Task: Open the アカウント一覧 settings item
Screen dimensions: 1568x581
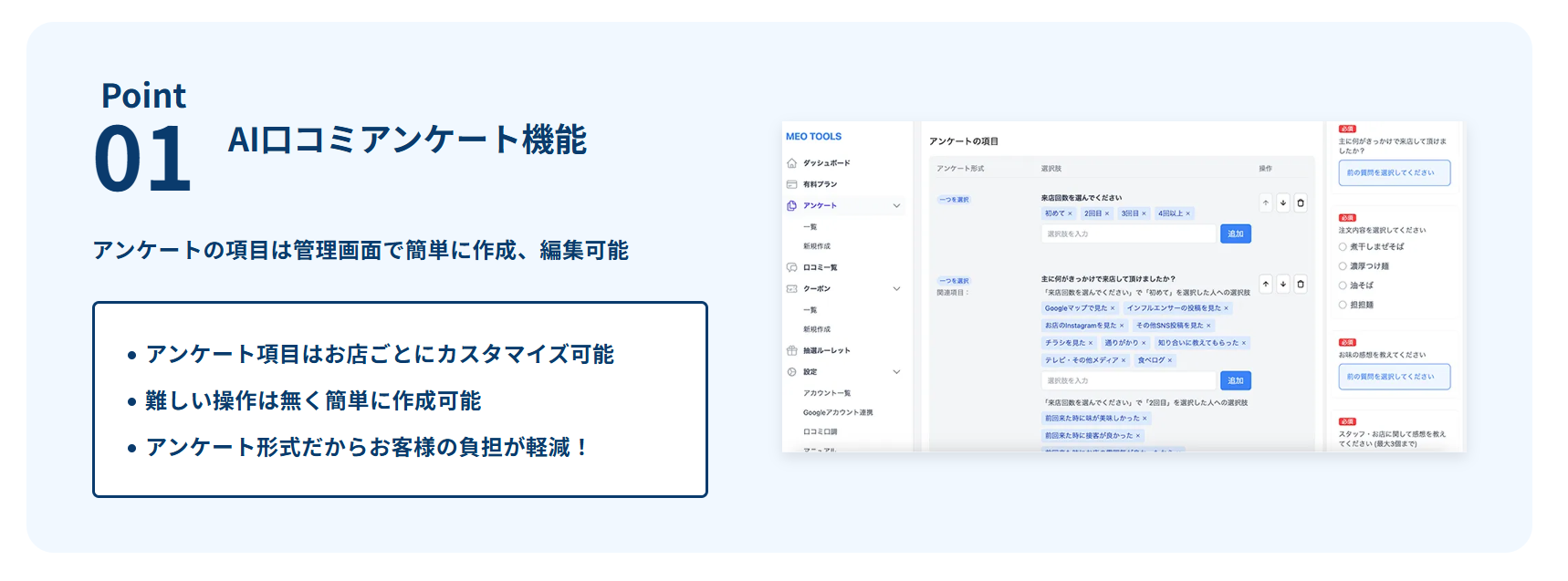Action: pos(827,393)
